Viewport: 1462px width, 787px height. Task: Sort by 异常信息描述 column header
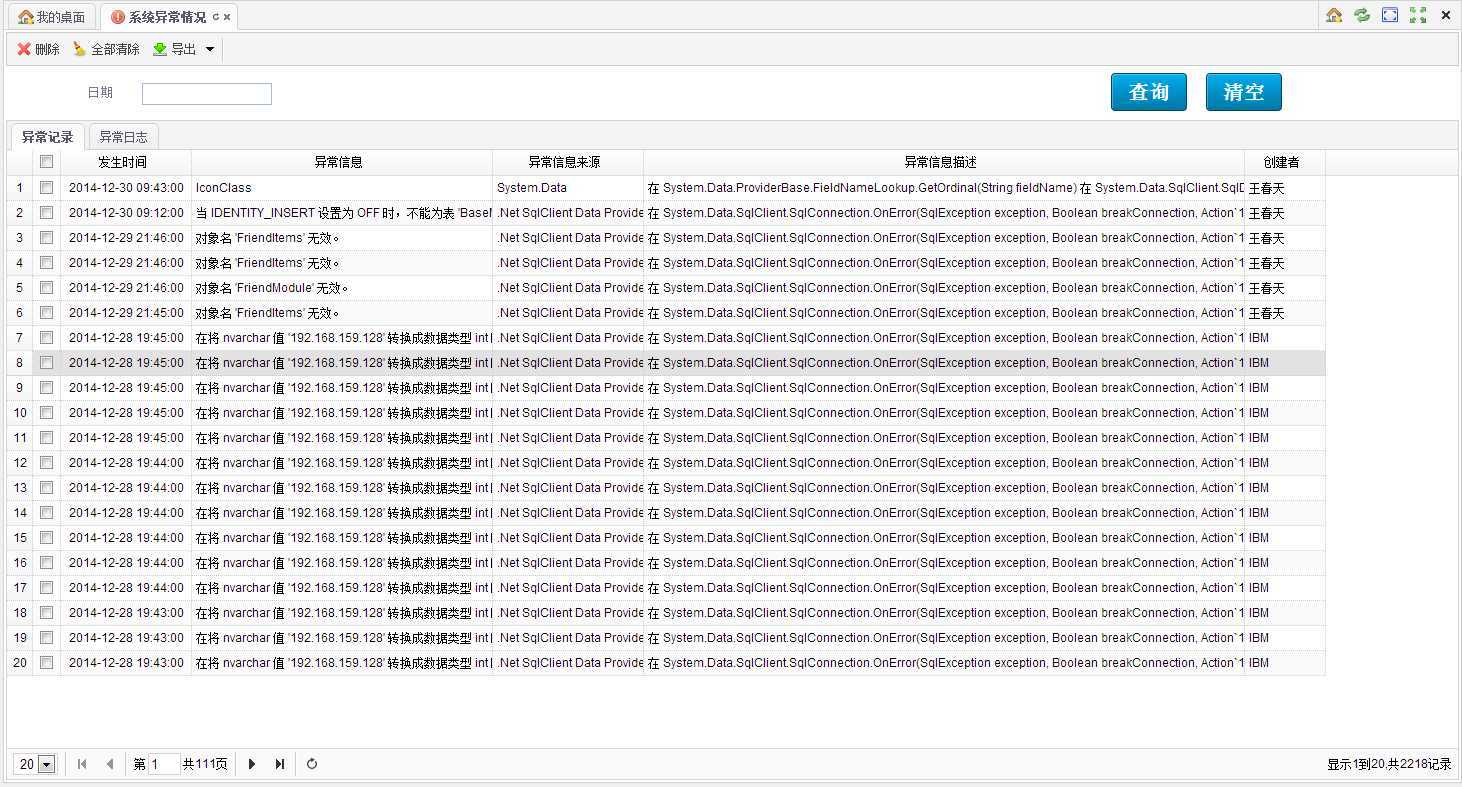[x=944, y=162]
